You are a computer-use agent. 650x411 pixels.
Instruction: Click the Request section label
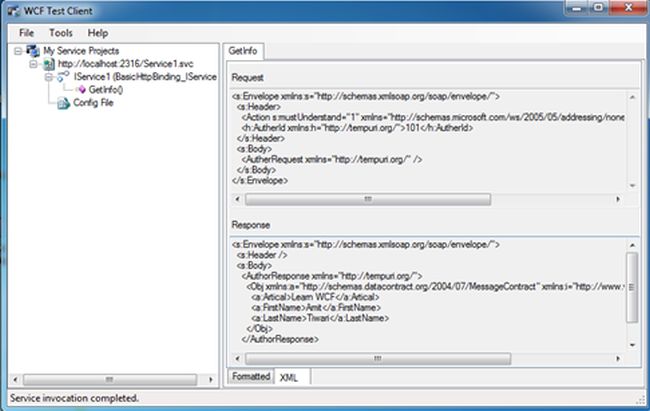[247, 78]
